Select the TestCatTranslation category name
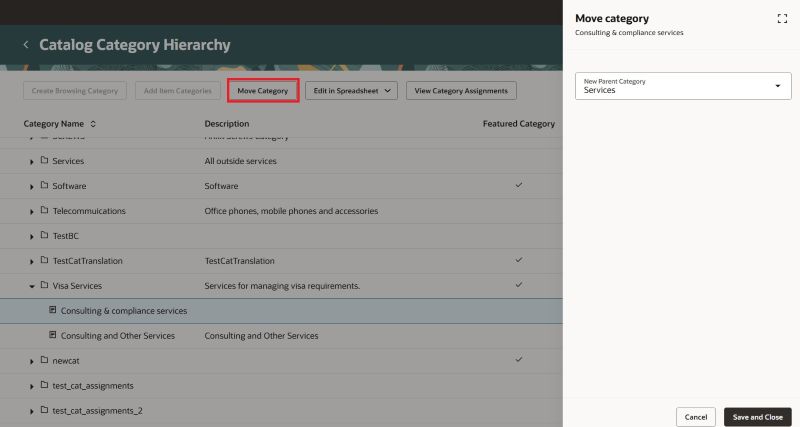Viewport: 800px width, 427px height. (87, 261)
